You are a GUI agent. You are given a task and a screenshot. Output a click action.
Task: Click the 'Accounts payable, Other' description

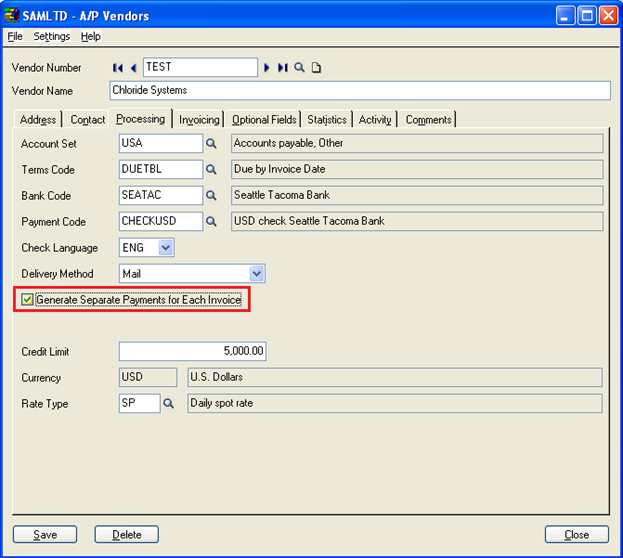[x=417, y=143]
